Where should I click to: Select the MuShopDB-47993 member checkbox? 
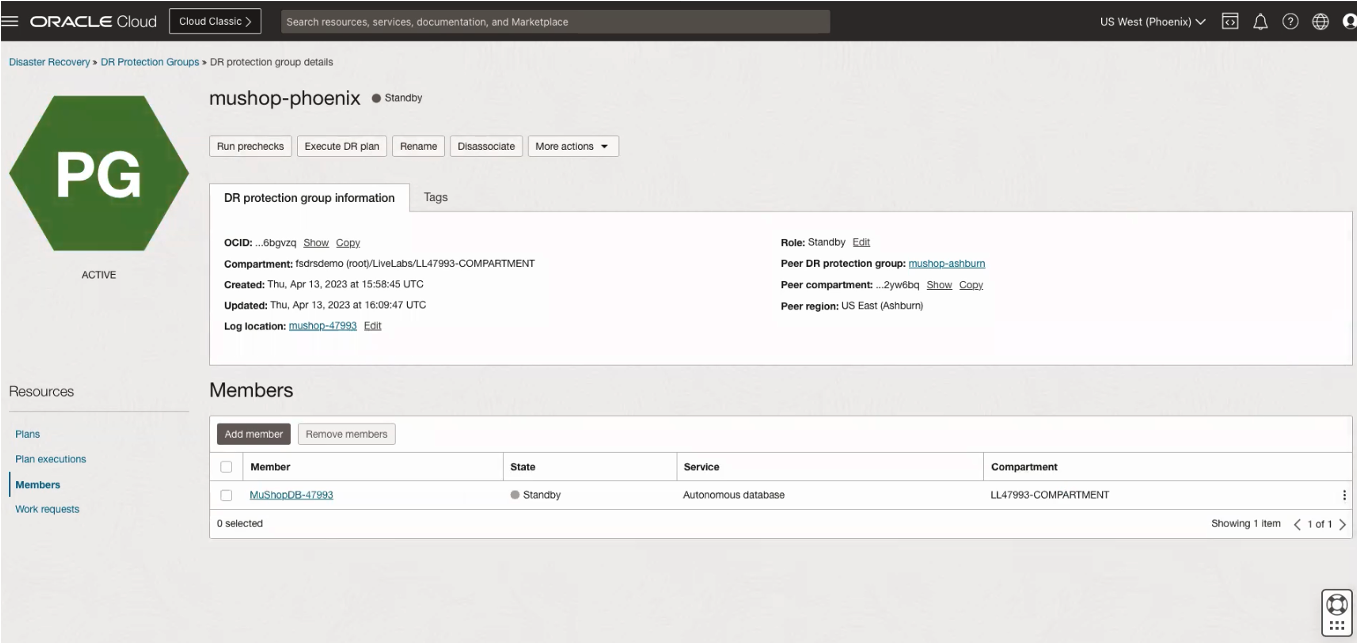pos(225,493)
